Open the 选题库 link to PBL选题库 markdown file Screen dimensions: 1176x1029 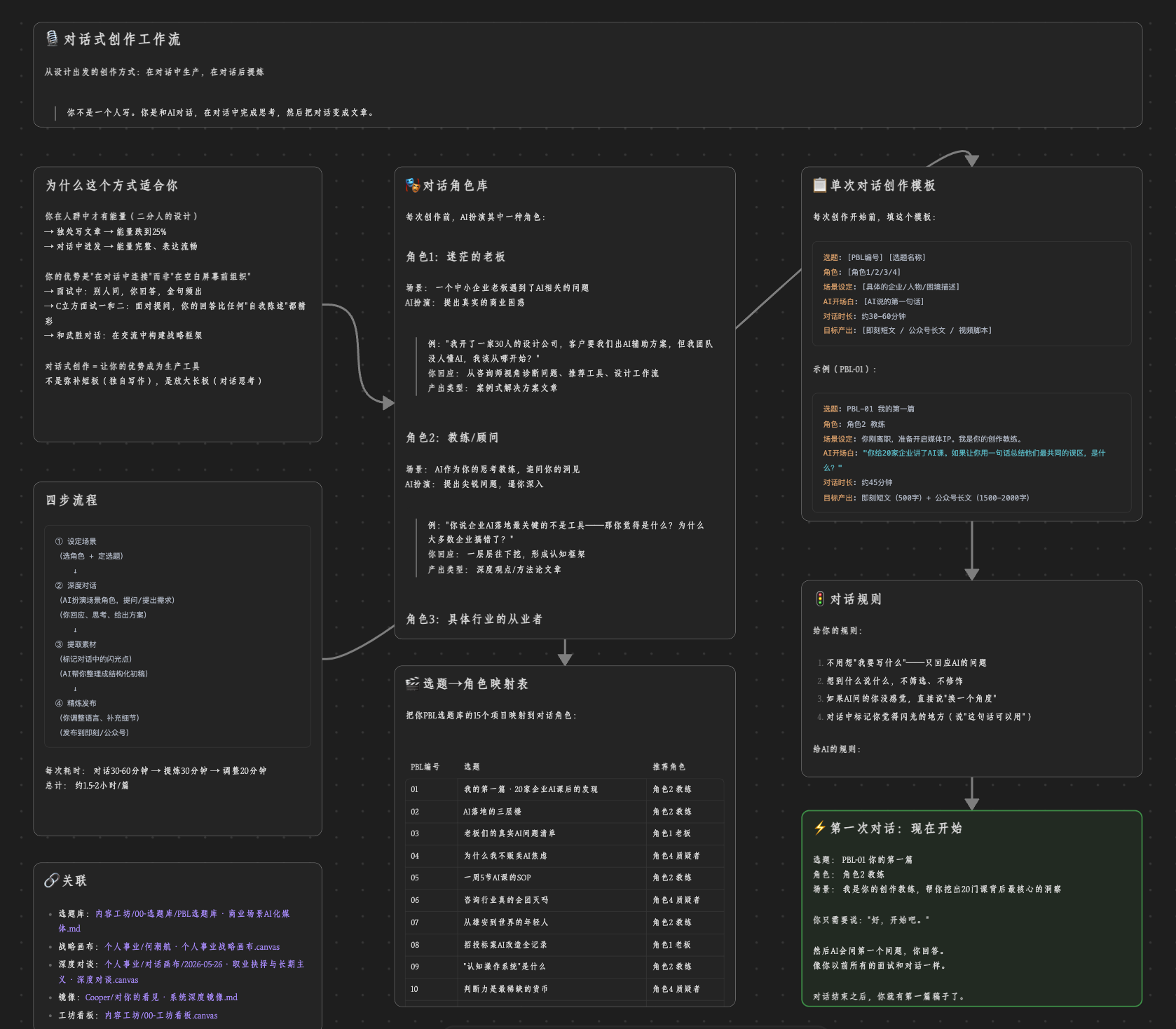pyautogui.click(x=174, y=921)
